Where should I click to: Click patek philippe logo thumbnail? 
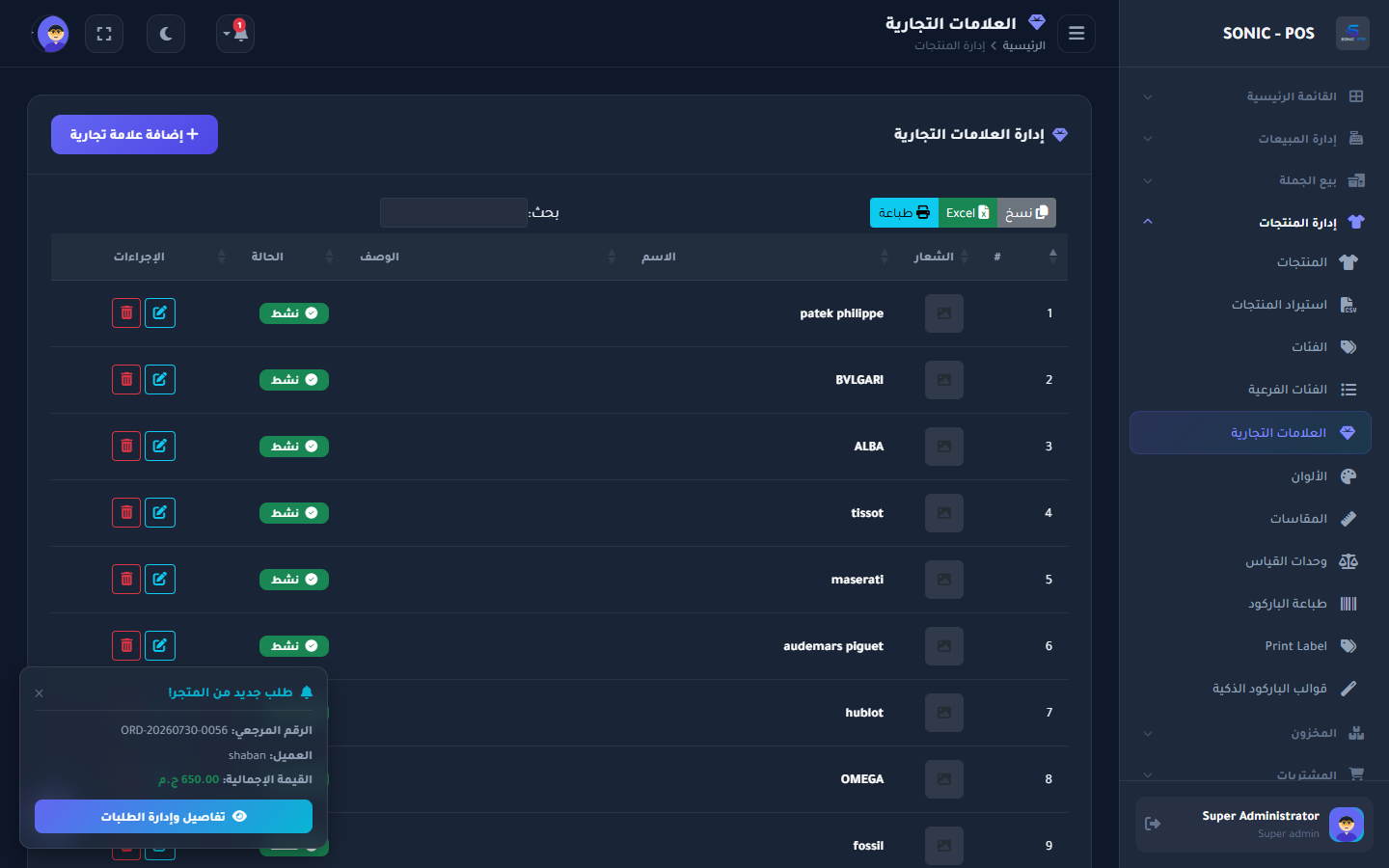pyautogui.click(x=944, y=313)
